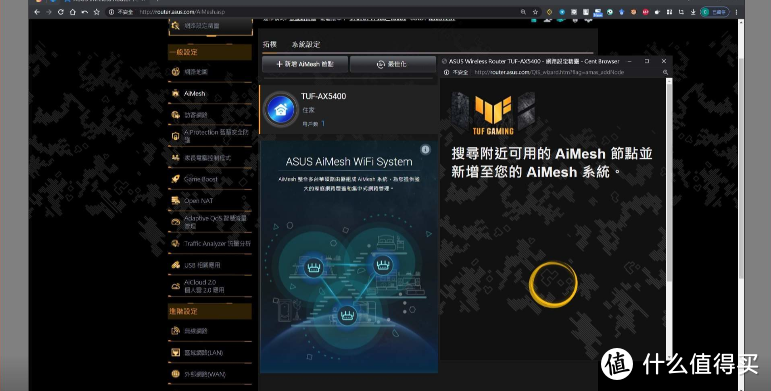Open AiProtection 智慧安全防護
Screen dimensions: 771x391
click(x=210, y=136)
